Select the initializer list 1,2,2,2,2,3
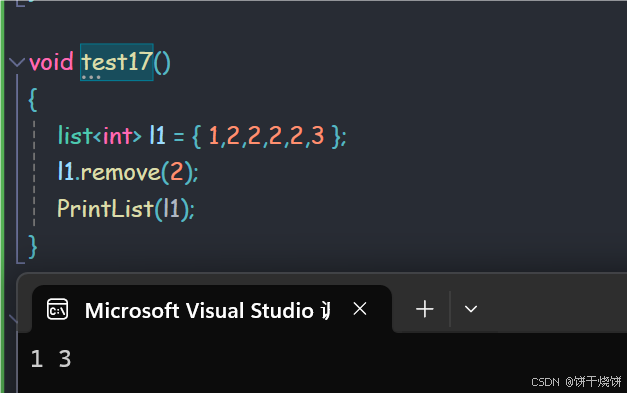This screenshot has width=628, height=394. click(266, 135)
